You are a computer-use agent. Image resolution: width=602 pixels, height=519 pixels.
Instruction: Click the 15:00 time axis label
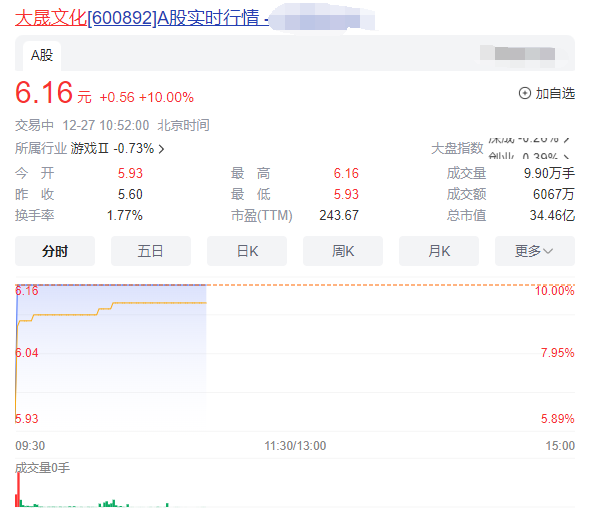560,446
